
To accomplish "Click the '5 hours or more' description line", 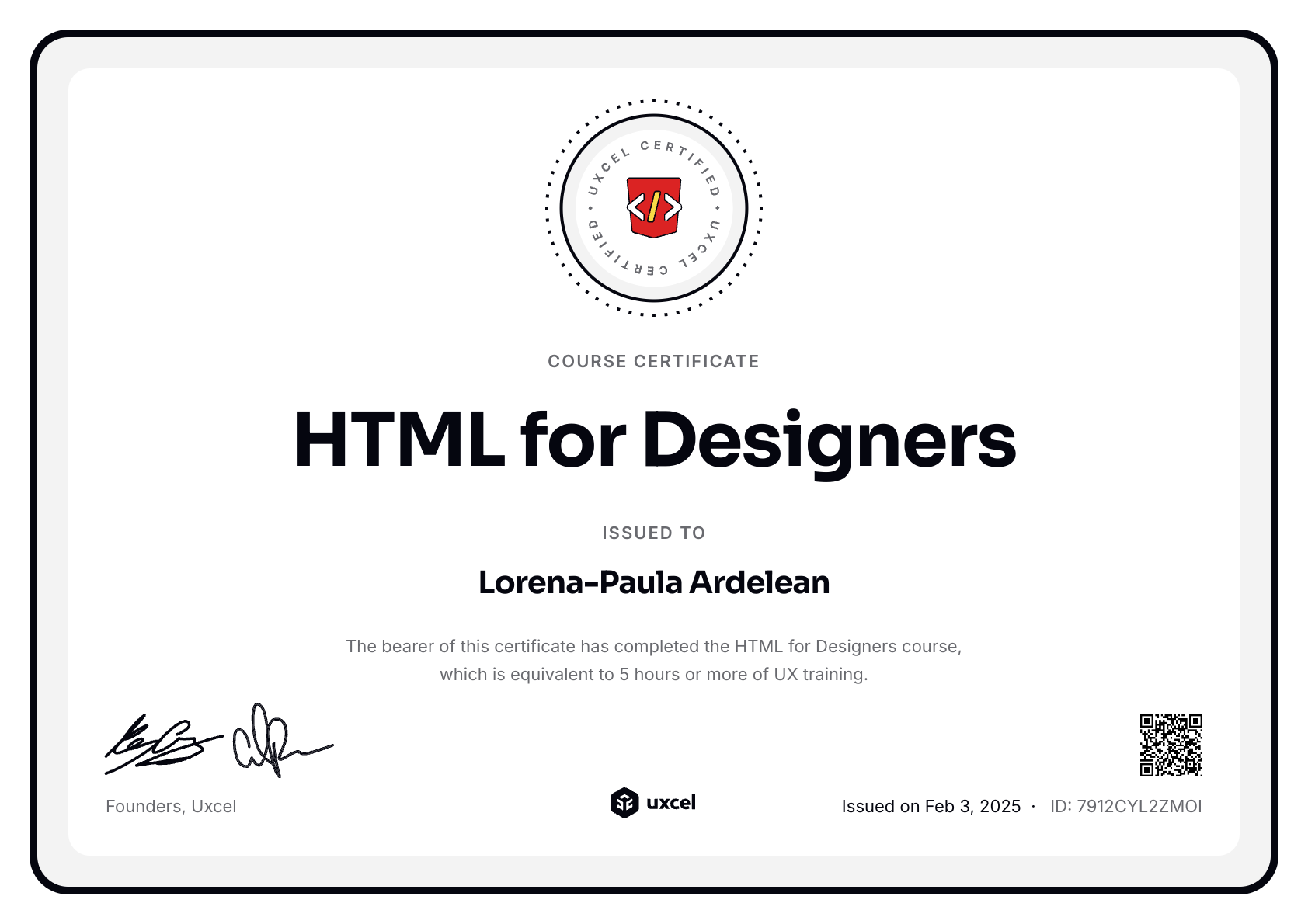I will [653, 674].
